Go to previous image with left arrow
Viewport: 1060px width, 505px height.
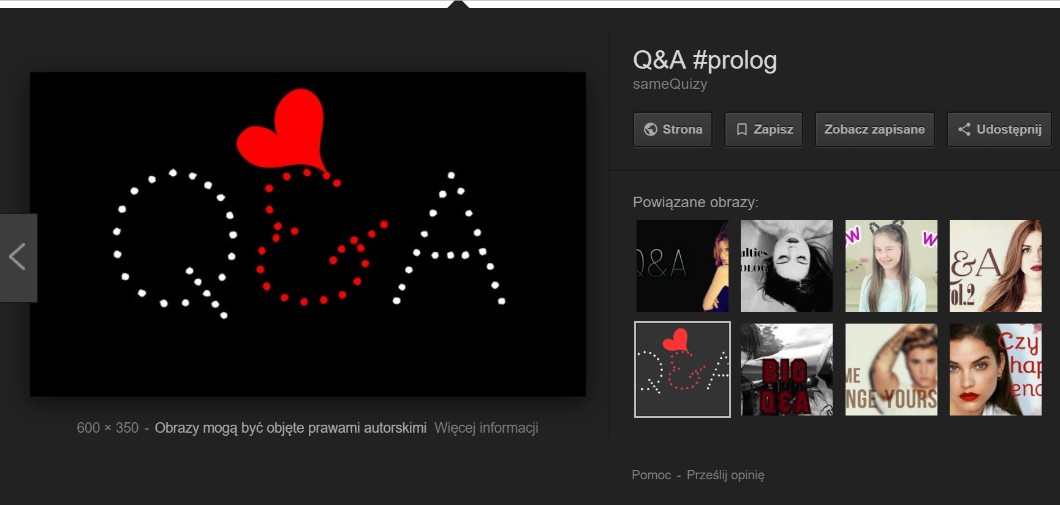tap(18, 258)
